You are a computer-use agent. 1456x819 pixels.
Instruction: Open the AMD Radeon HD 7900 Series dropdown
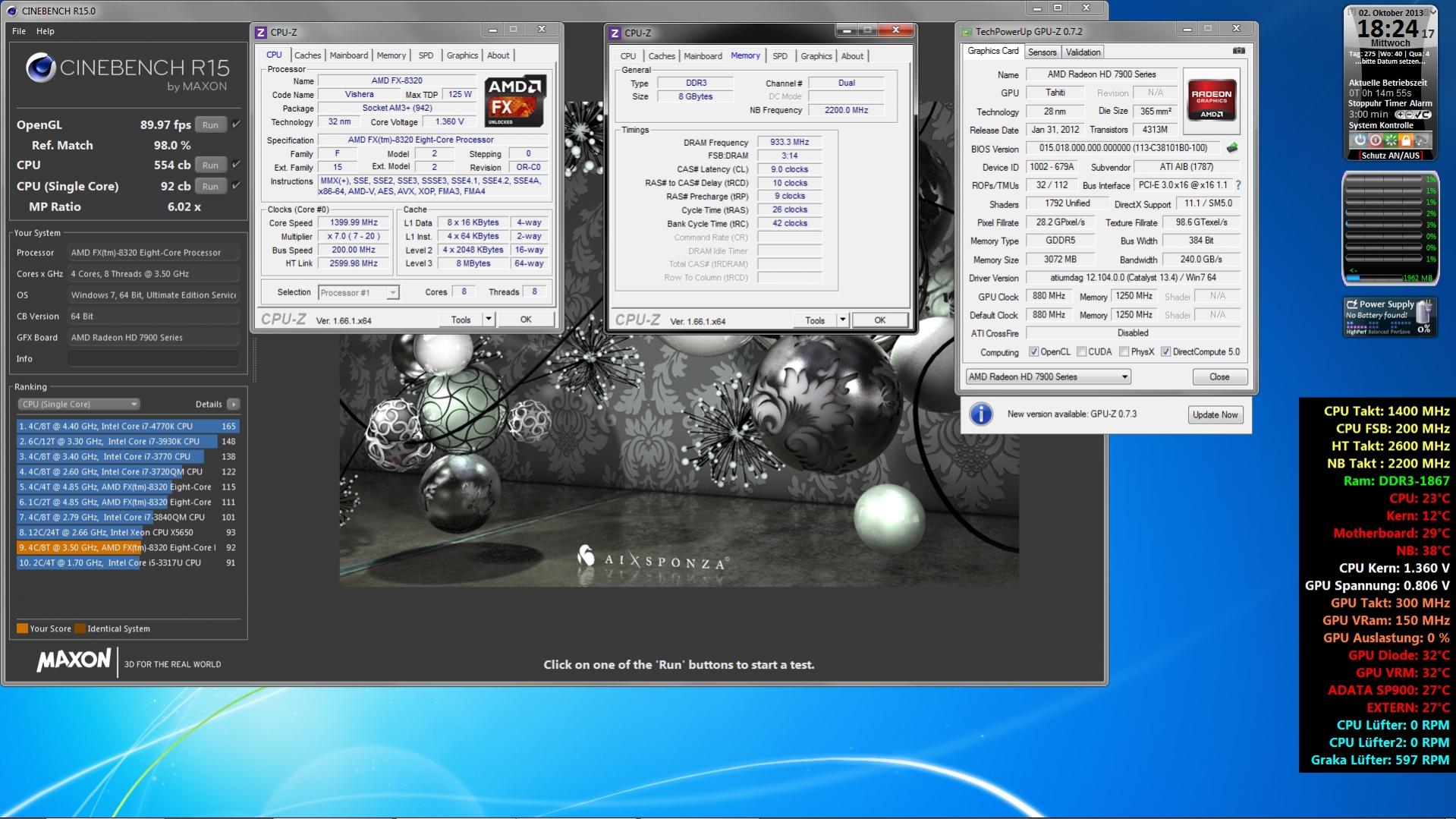(x=1048, y=377)
